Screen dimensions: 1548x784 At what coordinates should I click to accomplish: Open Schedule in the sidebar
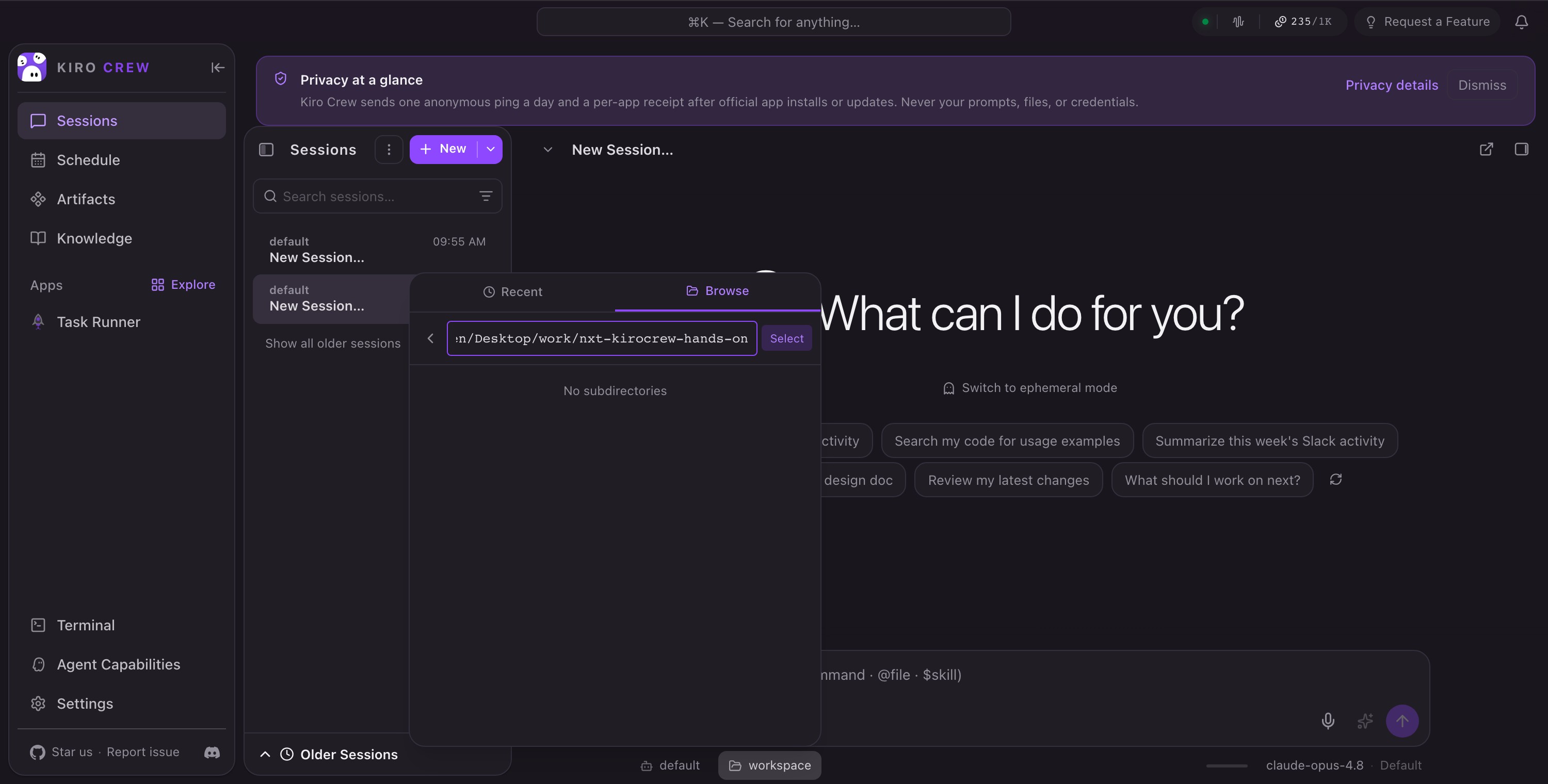pos(121,160)
